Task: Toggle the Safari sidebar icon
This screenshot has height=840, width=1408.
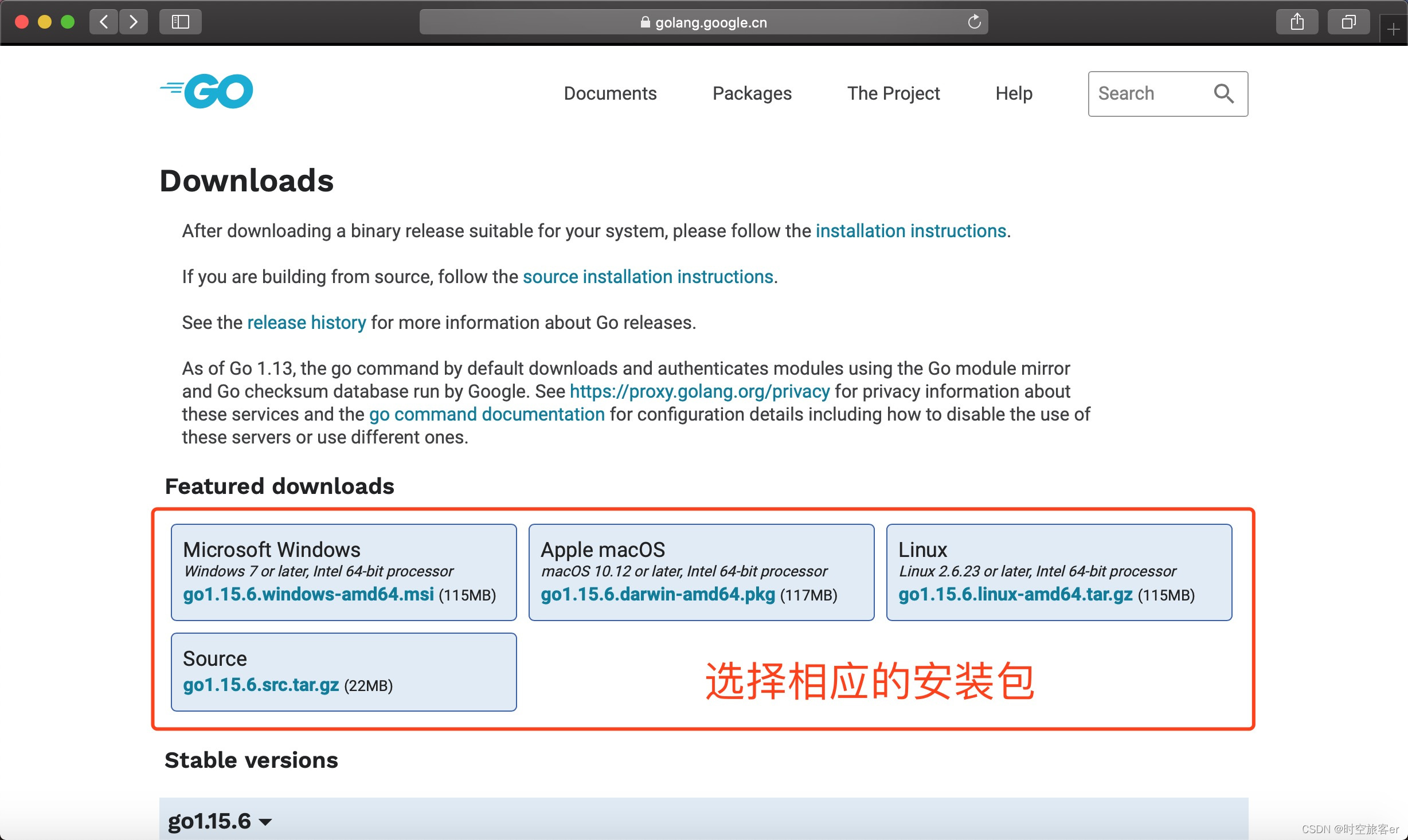Action: tap(181, 22)
